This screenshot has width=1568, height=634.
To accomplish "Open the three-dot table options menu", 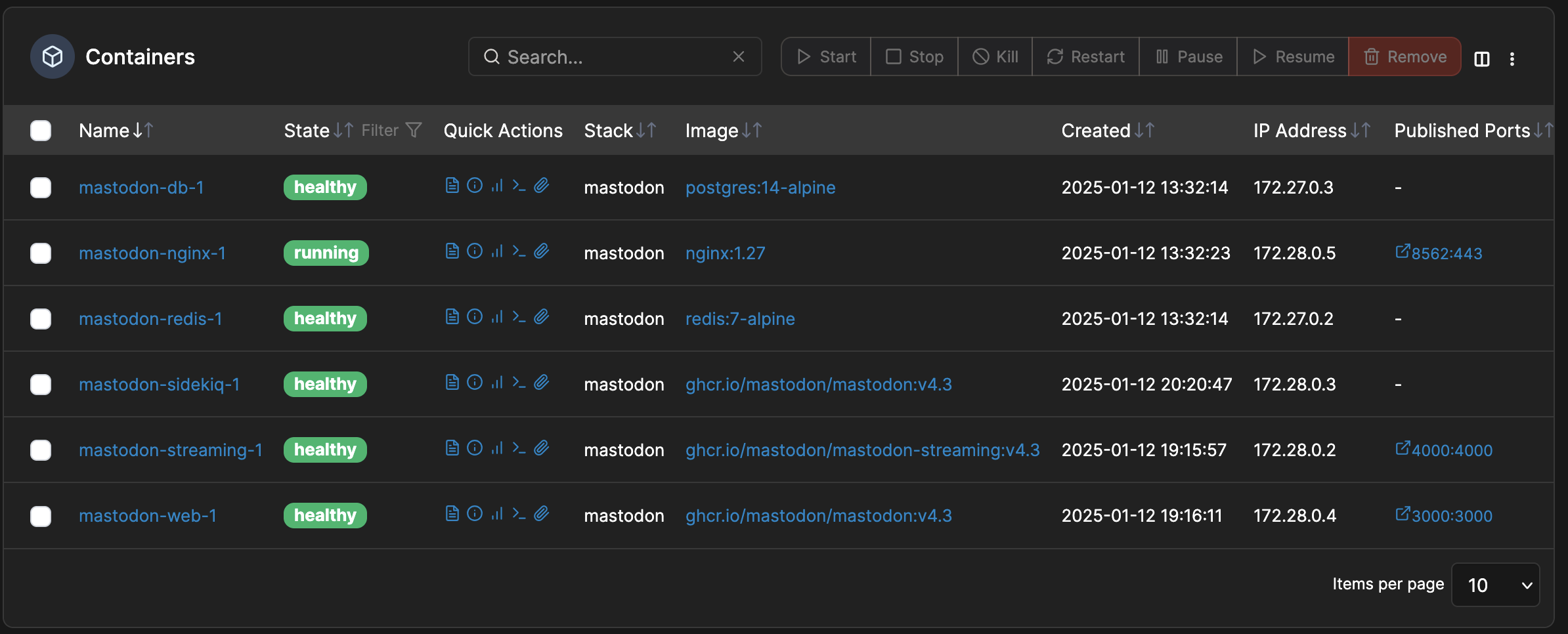I will [1512, 58].
